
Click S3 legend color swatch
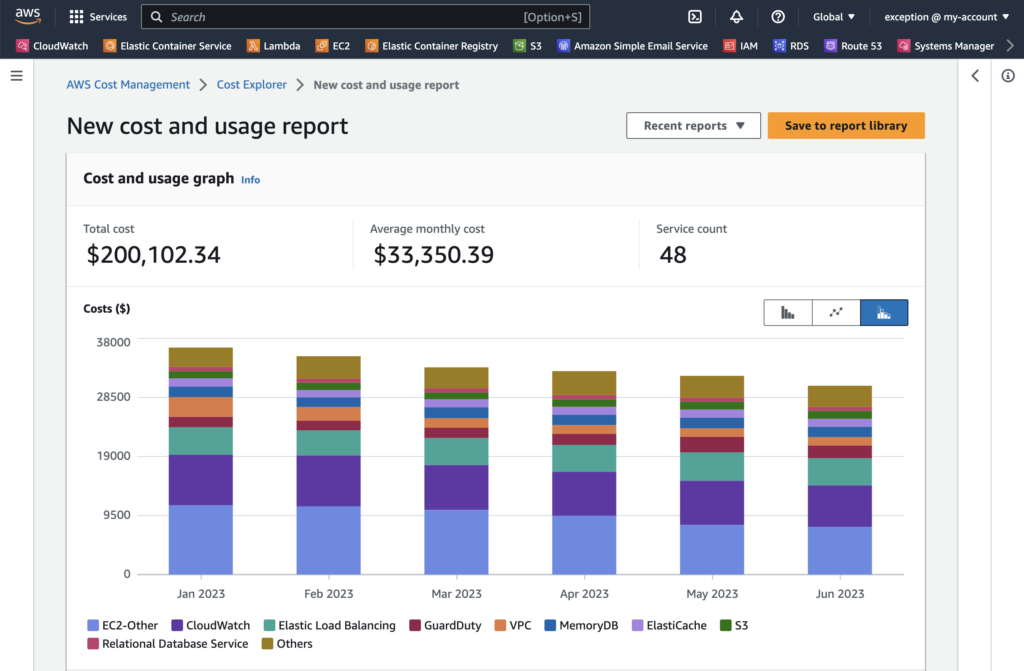click(726, 625)
